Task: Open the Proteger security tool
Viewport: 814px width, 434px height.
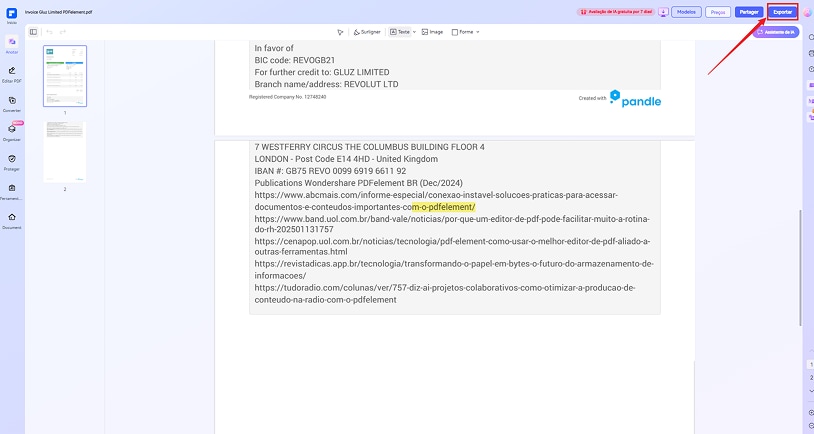Action: (12, 162)
